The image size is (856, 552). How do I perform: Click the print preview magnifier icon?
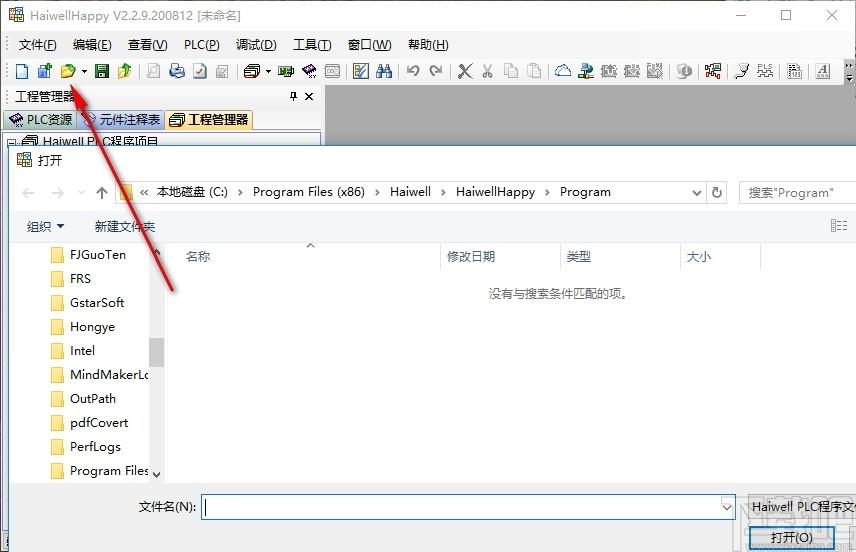click(x=154, y=71)
